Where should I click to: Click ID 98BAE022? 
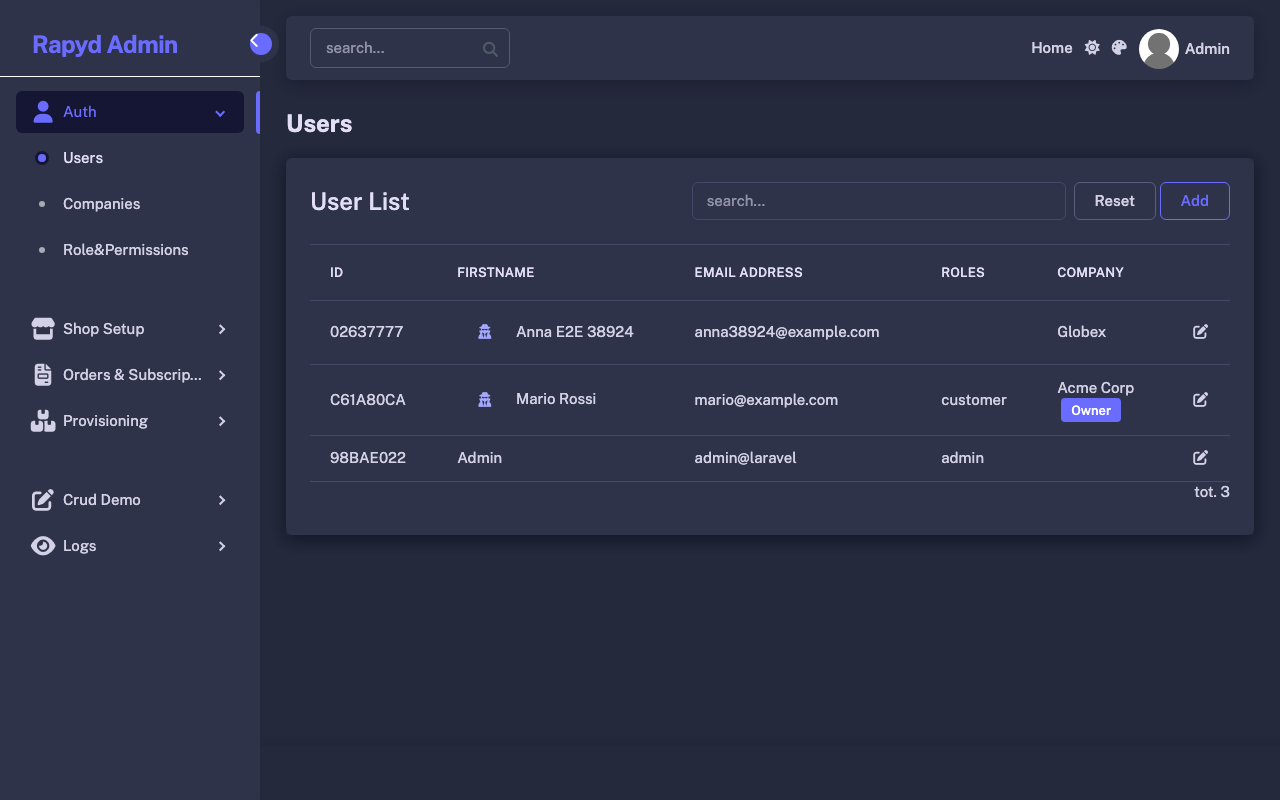pos(368,458)
